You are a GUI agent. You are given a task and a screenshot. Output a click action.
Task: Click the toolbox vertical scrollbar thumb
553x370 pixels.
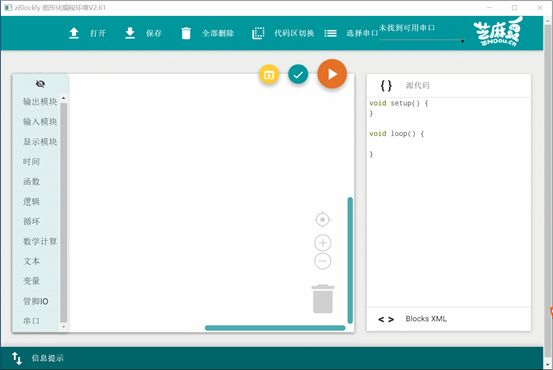click(x=63, y=213)
